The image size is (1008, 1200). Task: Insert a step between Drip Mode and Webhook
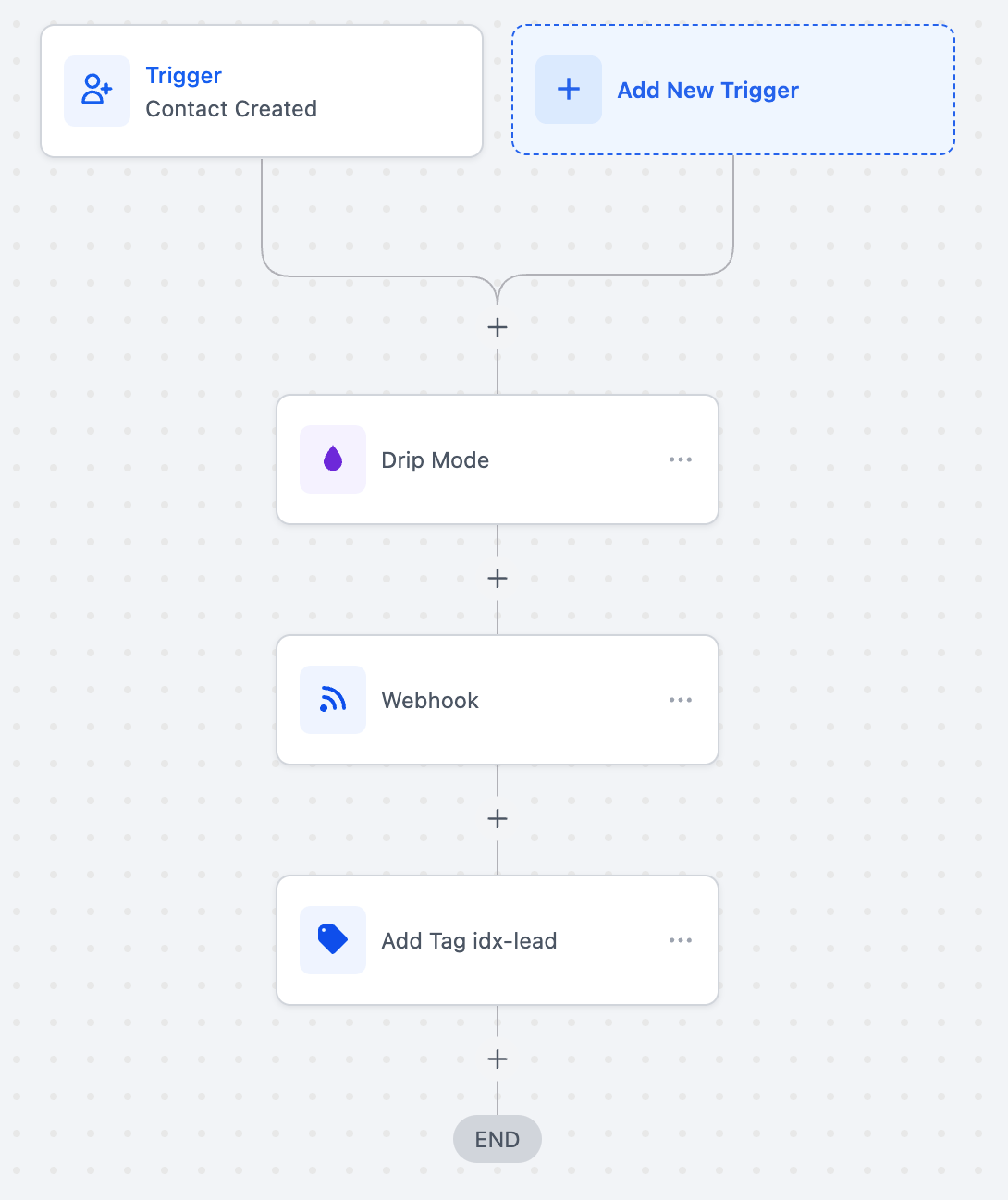(x=498, y=579)
